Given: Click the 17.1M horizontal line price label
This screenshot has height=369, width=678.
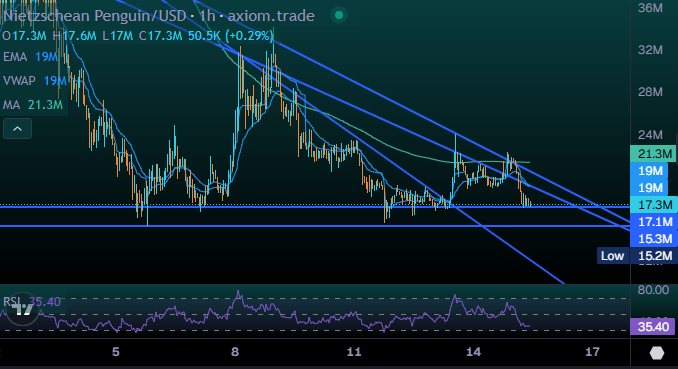Looking at the screenshot, I should pos(654,222).
